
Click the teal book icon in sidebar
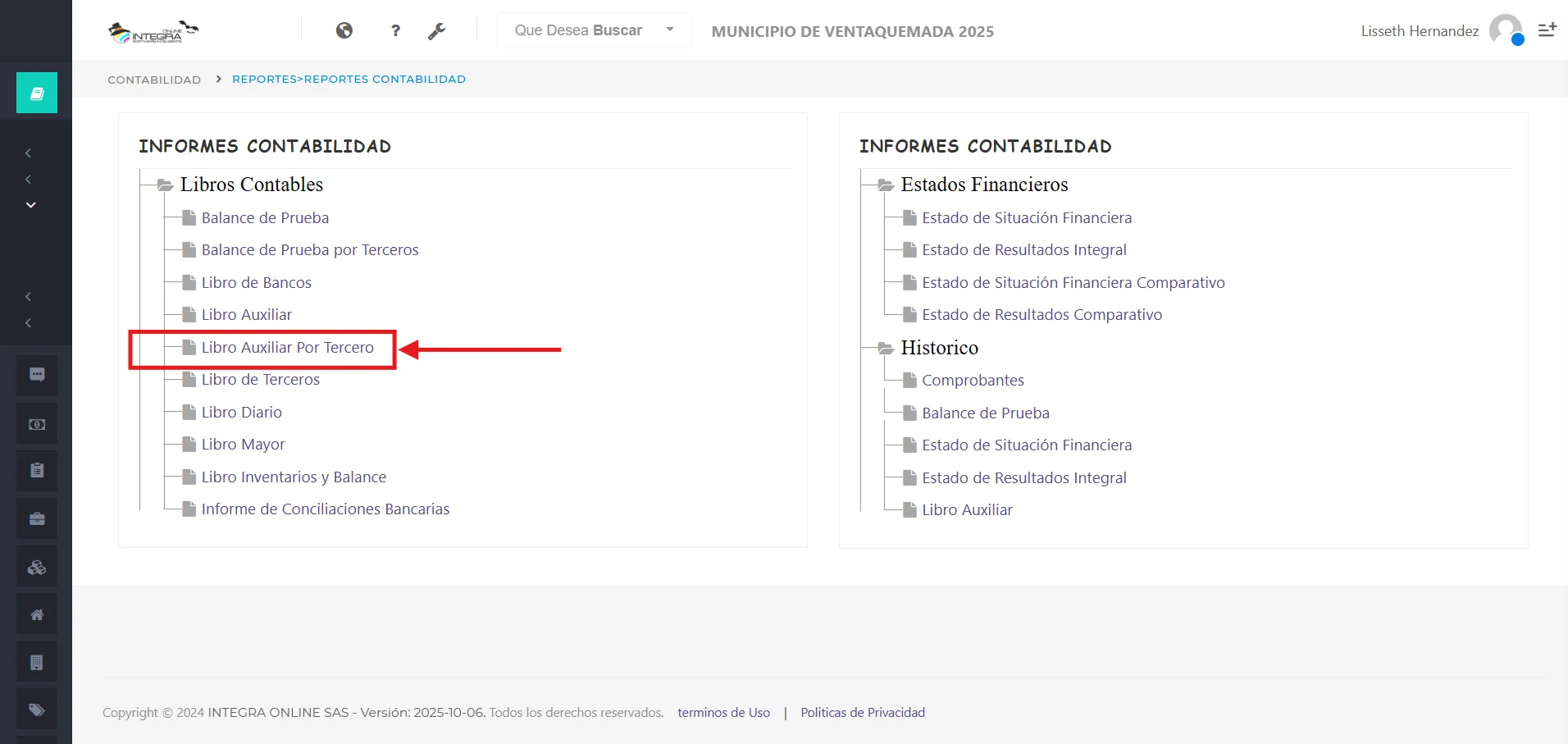pos(37,93)
